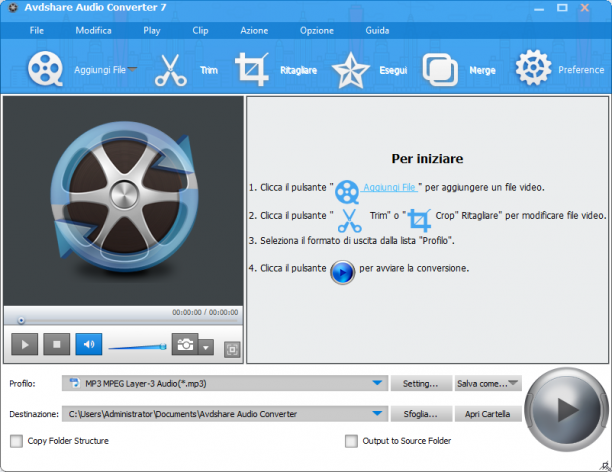Open the snapshot options dropdown arrow
This screenshot has height=472, width=612.
206,347
